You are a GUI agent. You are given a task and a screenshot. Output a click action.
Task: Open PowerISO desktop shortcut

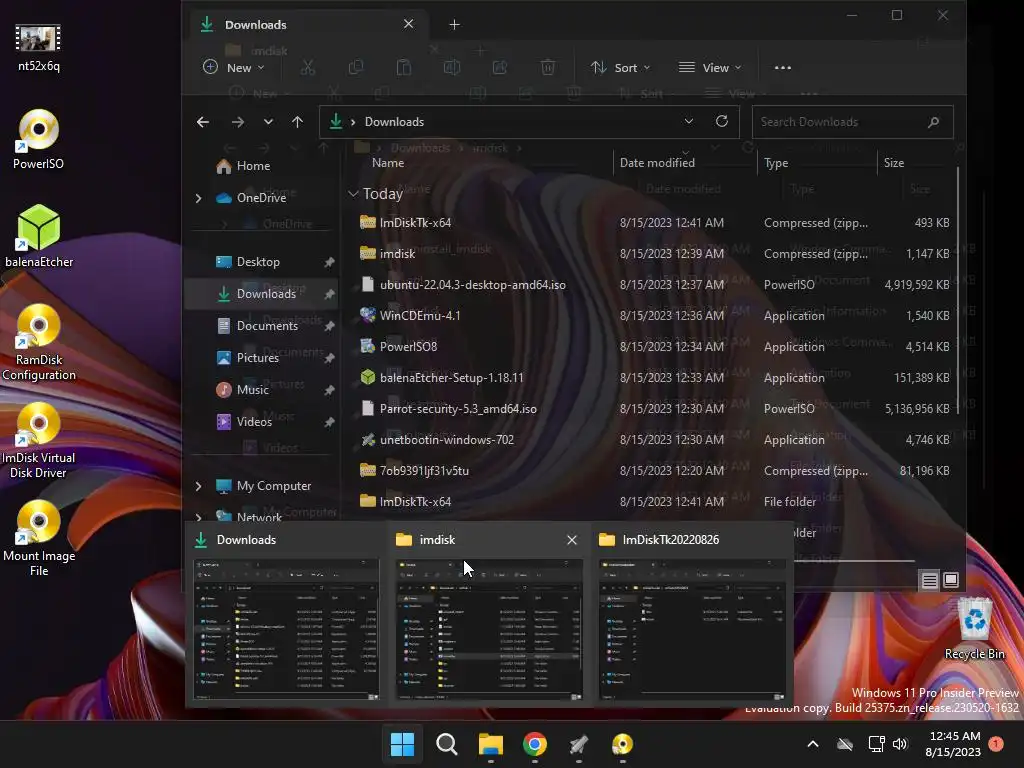tap(39, 140)
